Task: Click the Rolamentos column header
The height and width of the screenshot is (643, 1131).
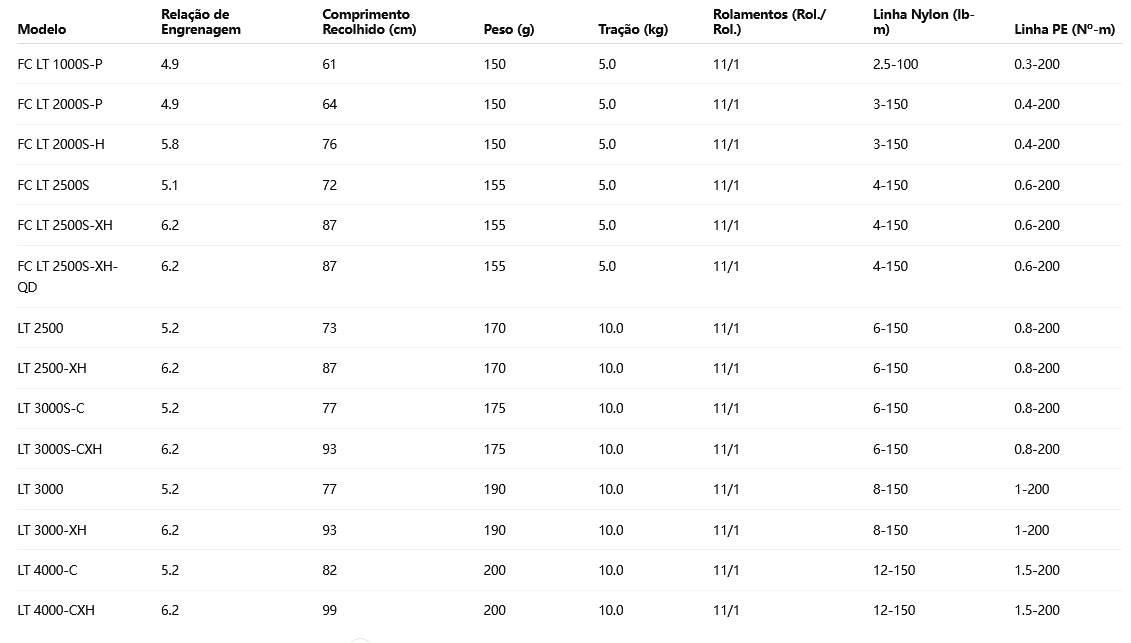Action: (770, 22)
